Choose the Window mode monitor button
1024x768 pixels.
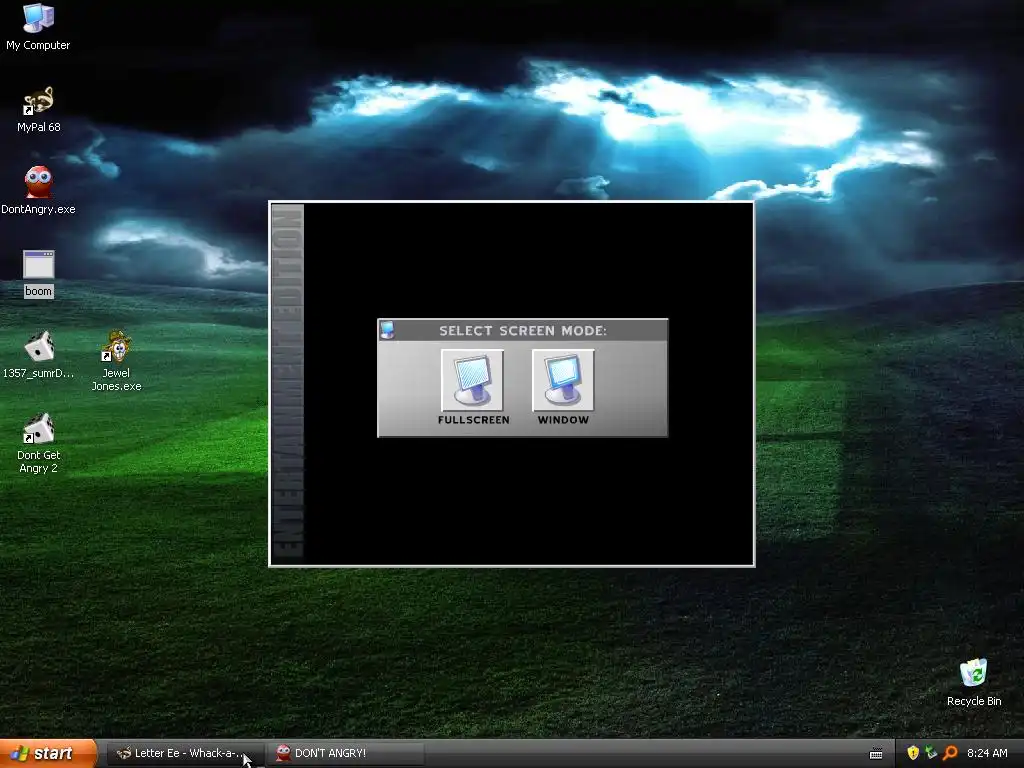coord(563,380)
